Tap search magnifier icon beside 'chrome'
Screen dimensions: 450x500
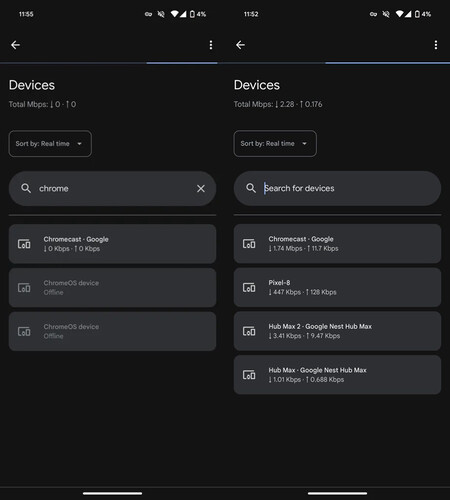[x=26, y=188]
